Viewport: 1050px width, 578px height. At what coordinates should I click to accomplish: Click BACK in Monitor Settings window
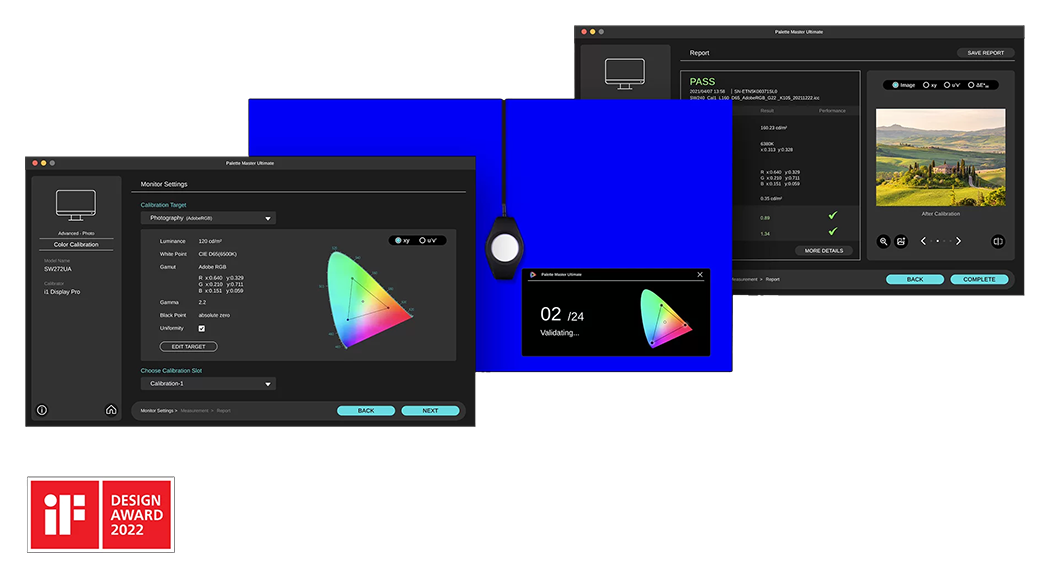tap(366, 411)
